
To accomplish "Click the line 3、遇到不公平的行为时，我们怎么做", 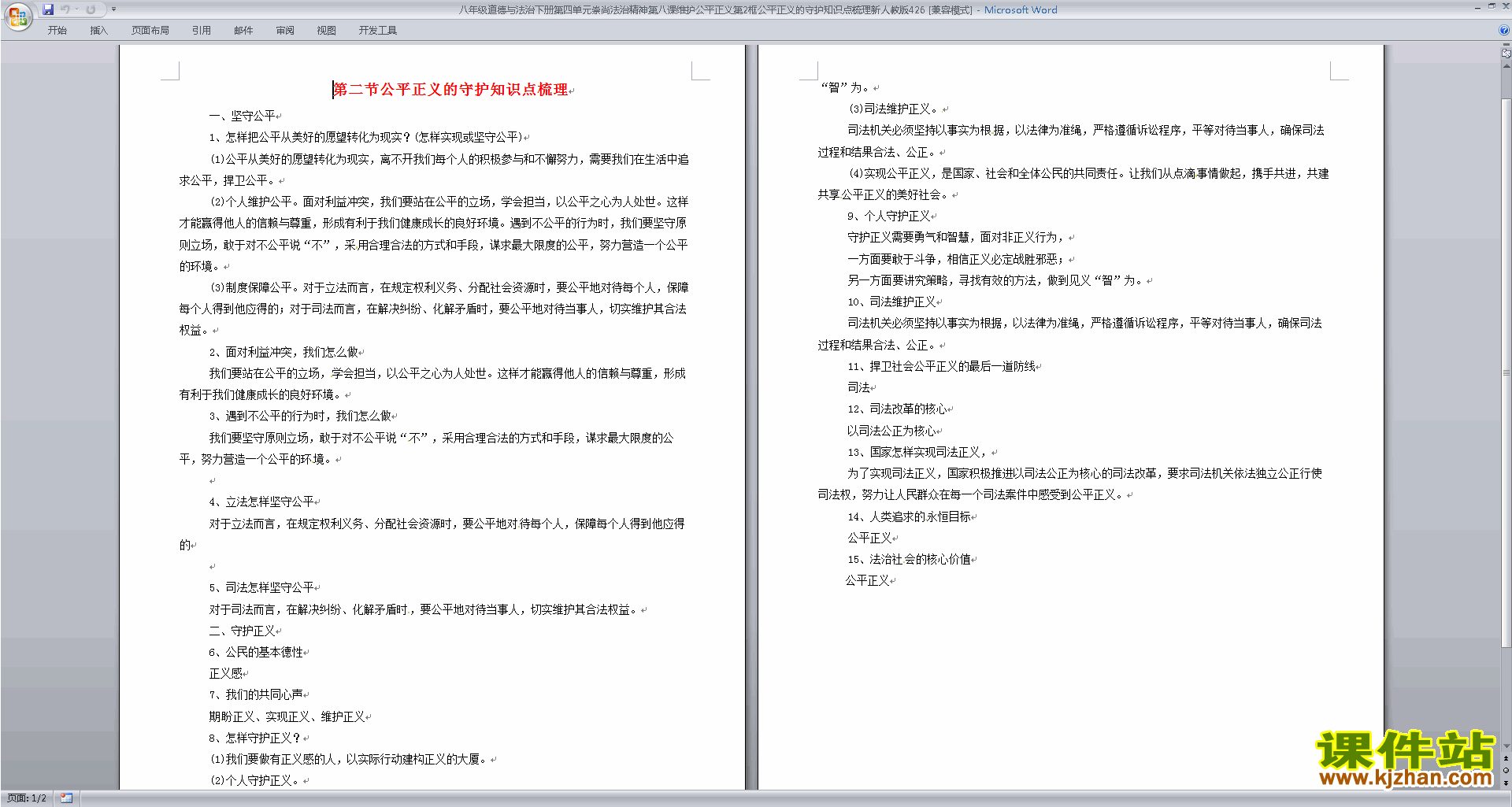I will coord(300,416).
